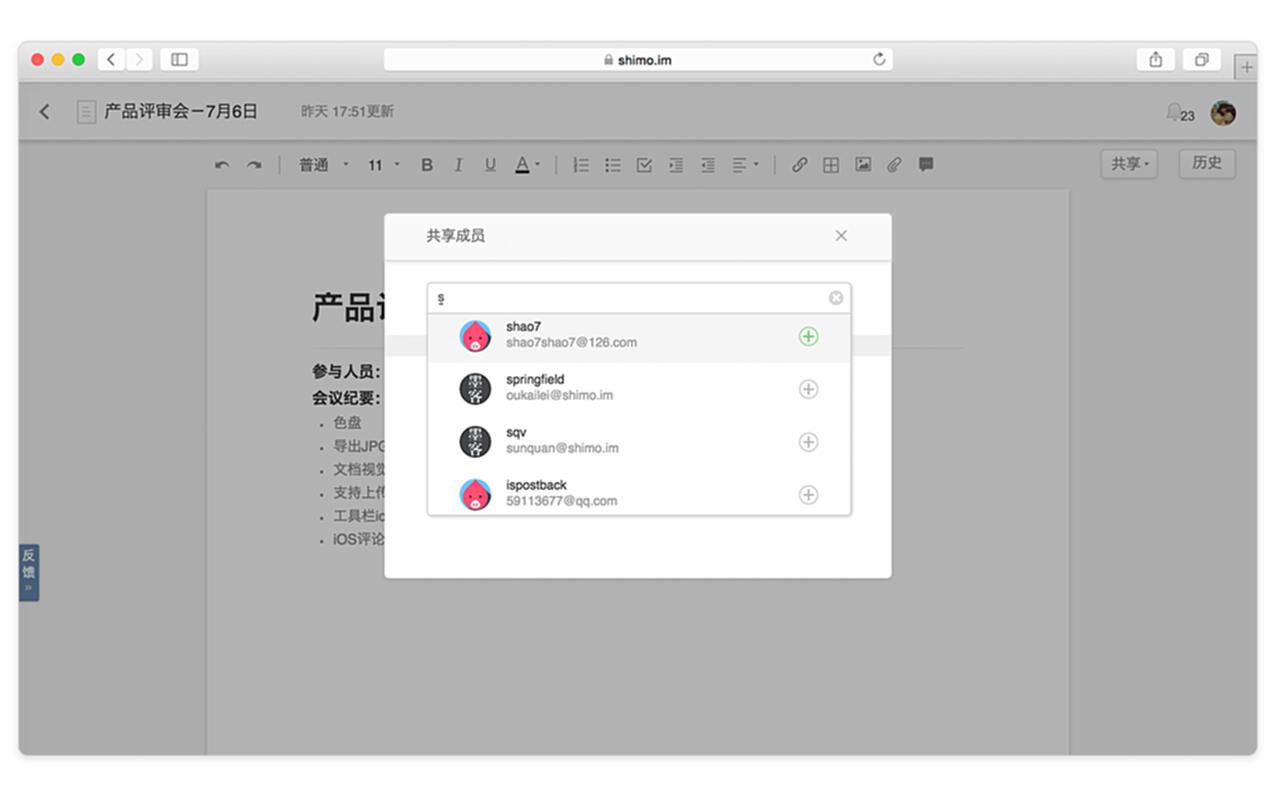The image size is (1280, 798).
Task: Open the font color picker
Action: (x=526, y=165)
